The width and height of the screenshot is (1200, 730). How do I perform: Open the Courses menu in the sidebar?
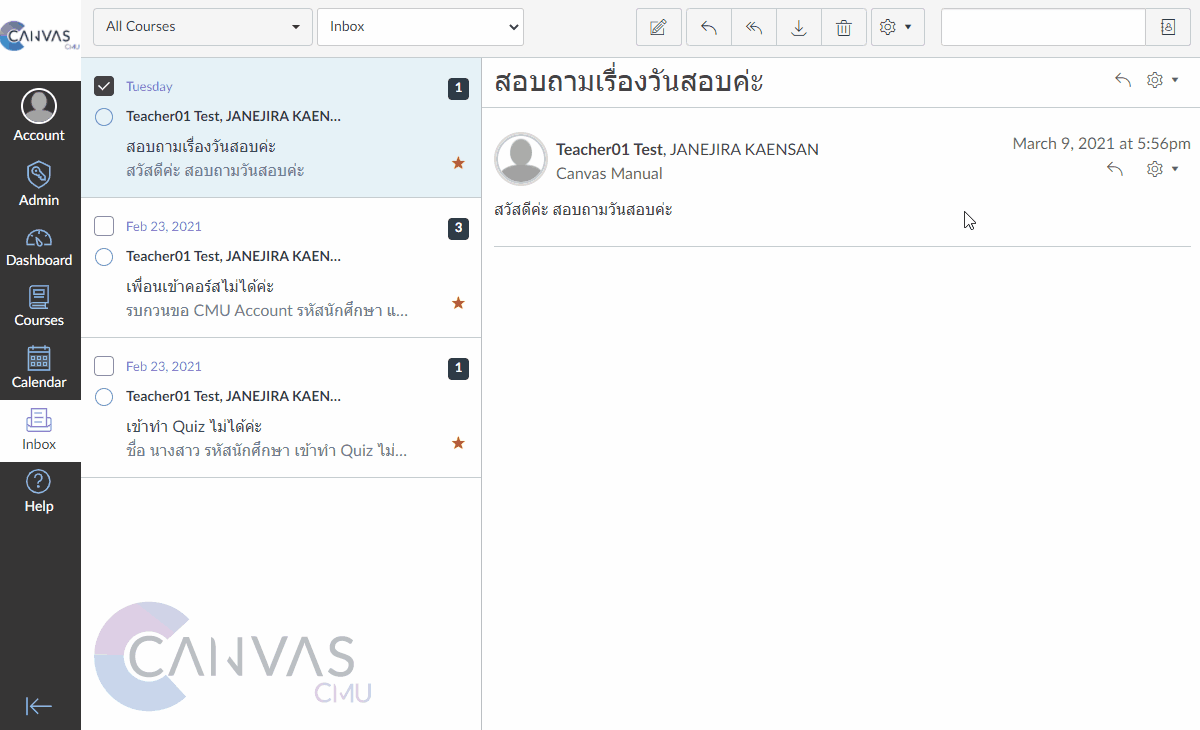tap(39, 306)
